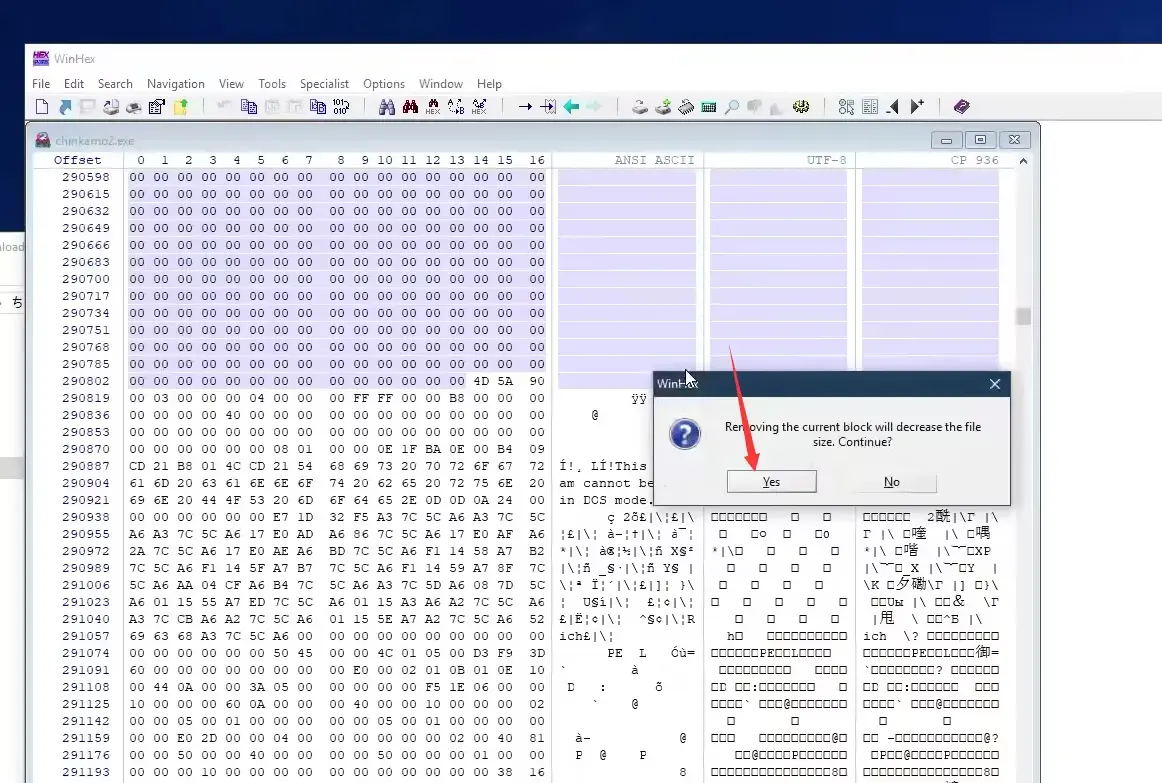Open the Tools menu
The image size is (1162, 783).
pos(272,84)
